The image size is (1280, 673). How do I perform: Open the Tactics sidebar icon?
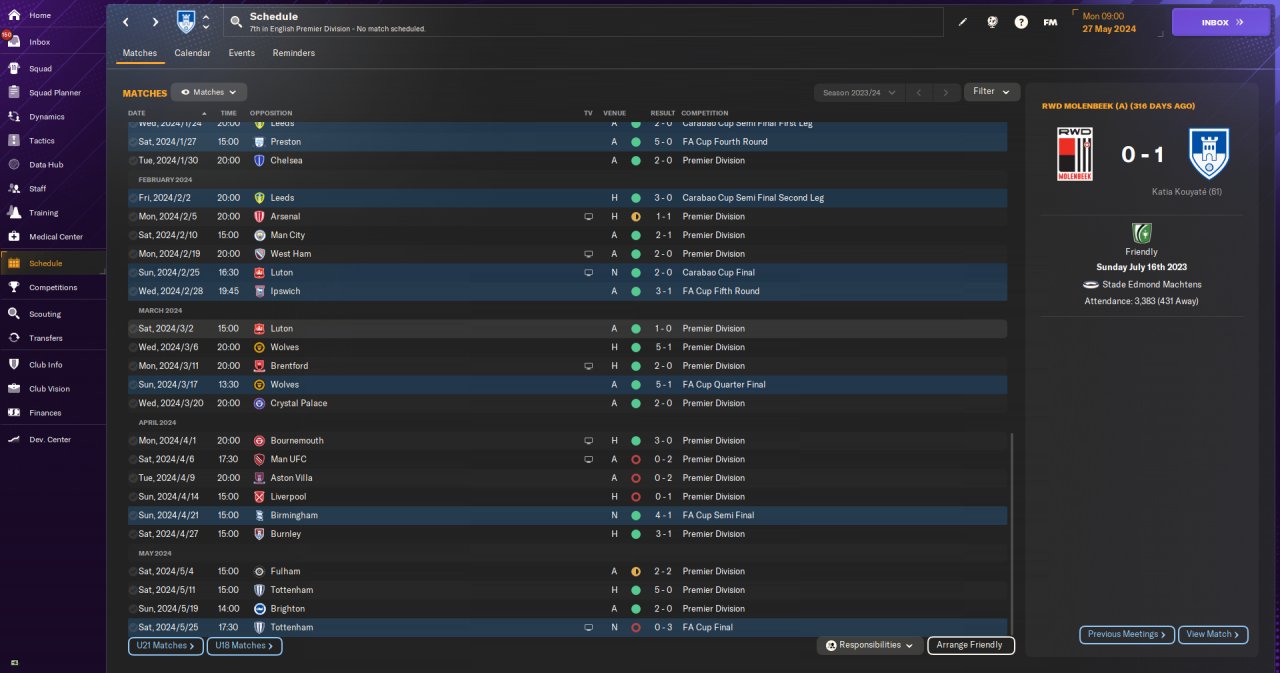(14, 141)
